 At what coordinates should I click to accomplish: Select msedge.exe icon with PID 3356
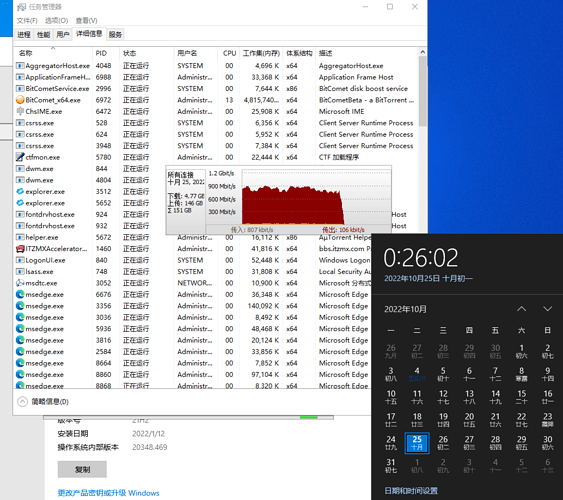(x=20, y=306)
